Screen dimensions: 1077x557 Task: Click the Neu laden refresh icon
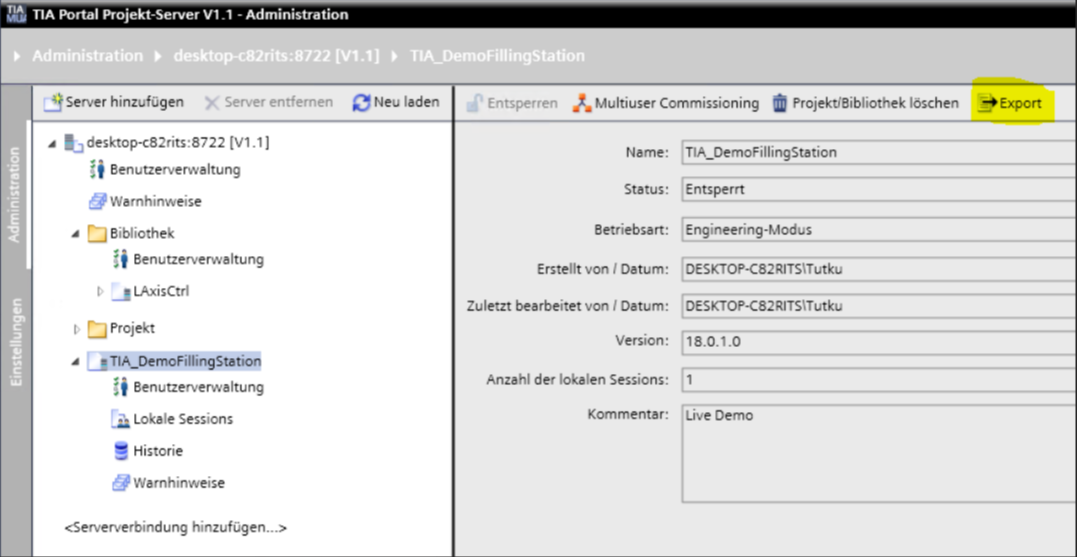361,103
